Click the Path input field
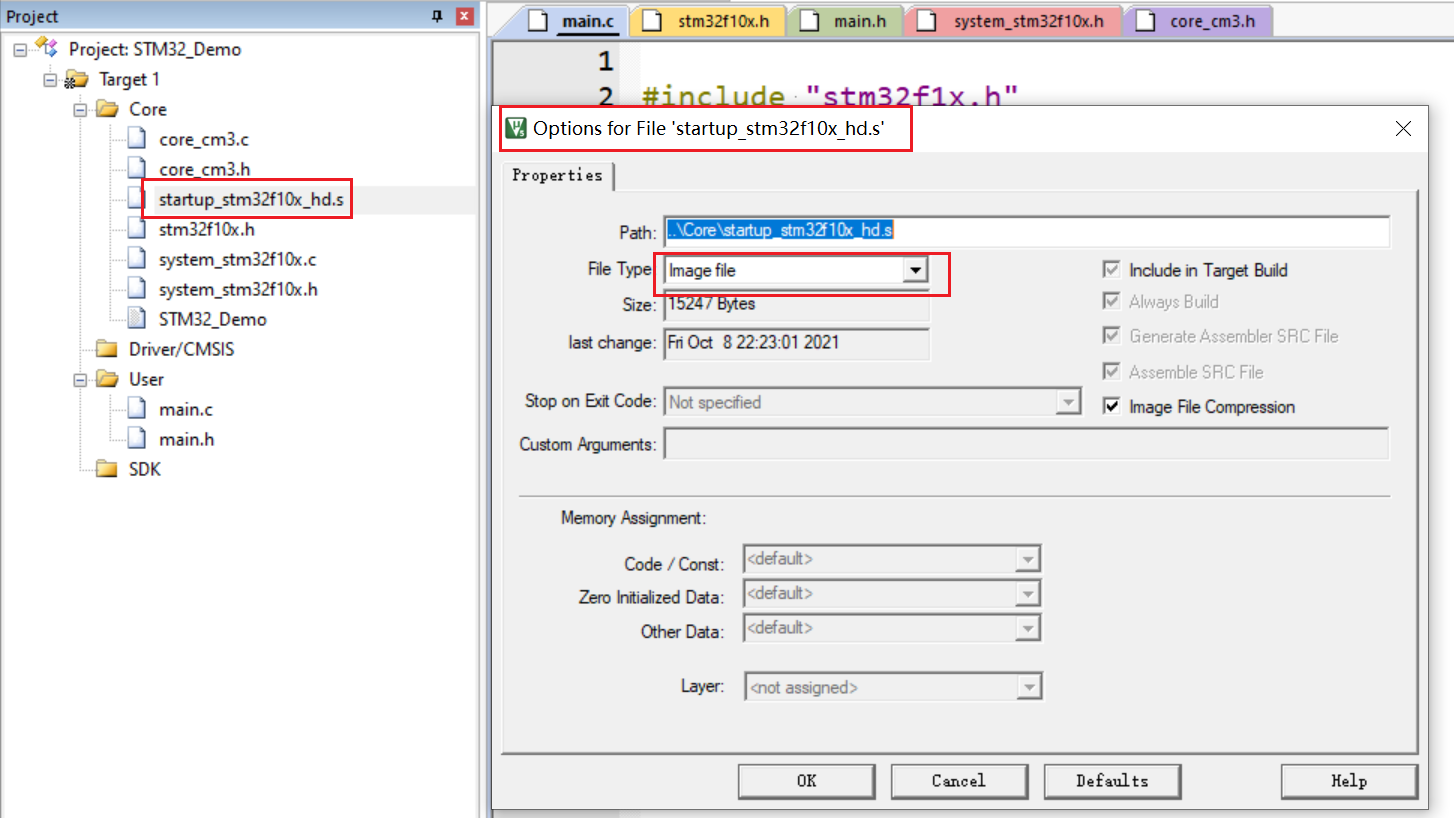 point(1027,231)
